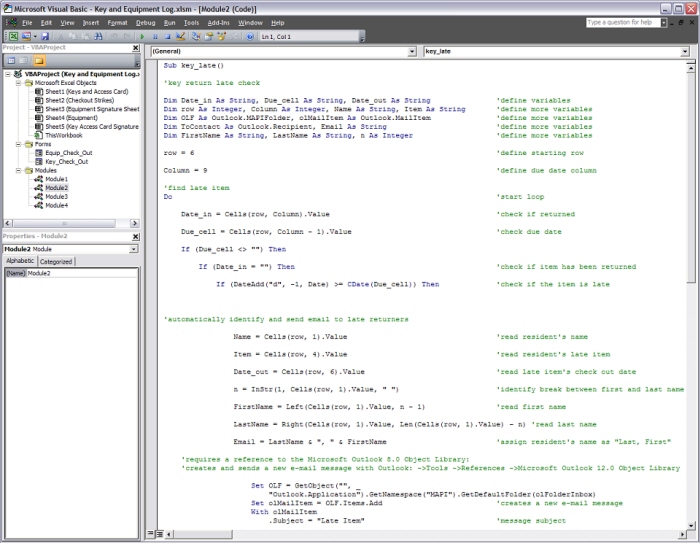Open the (General) object dropdown
This screenshot has width=700, height=543.
(x=412, y=50)
